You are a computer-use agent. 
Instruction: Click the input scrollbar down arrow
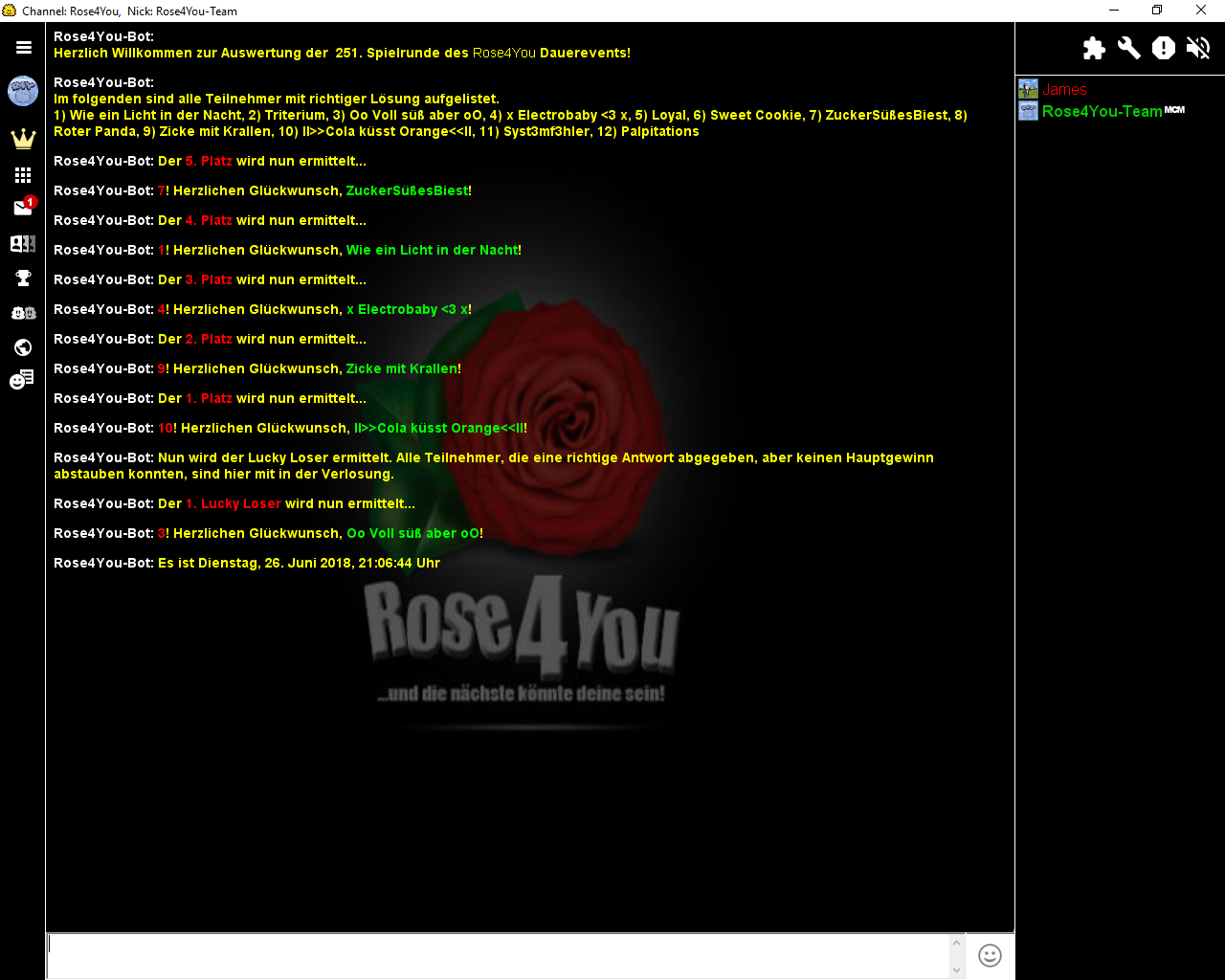pyautogui.click(x=957, y=970)
